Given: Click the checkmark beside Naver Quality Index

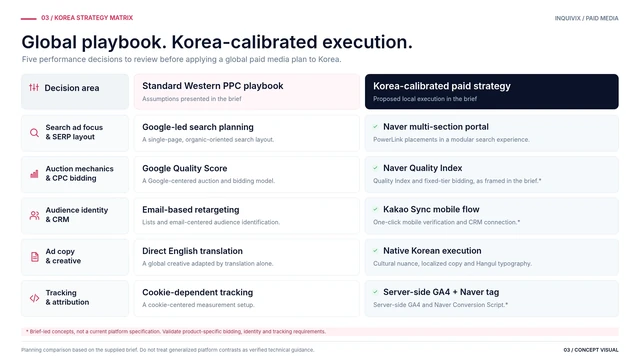Looking at the screenshot, I should (x=376, y=168).
